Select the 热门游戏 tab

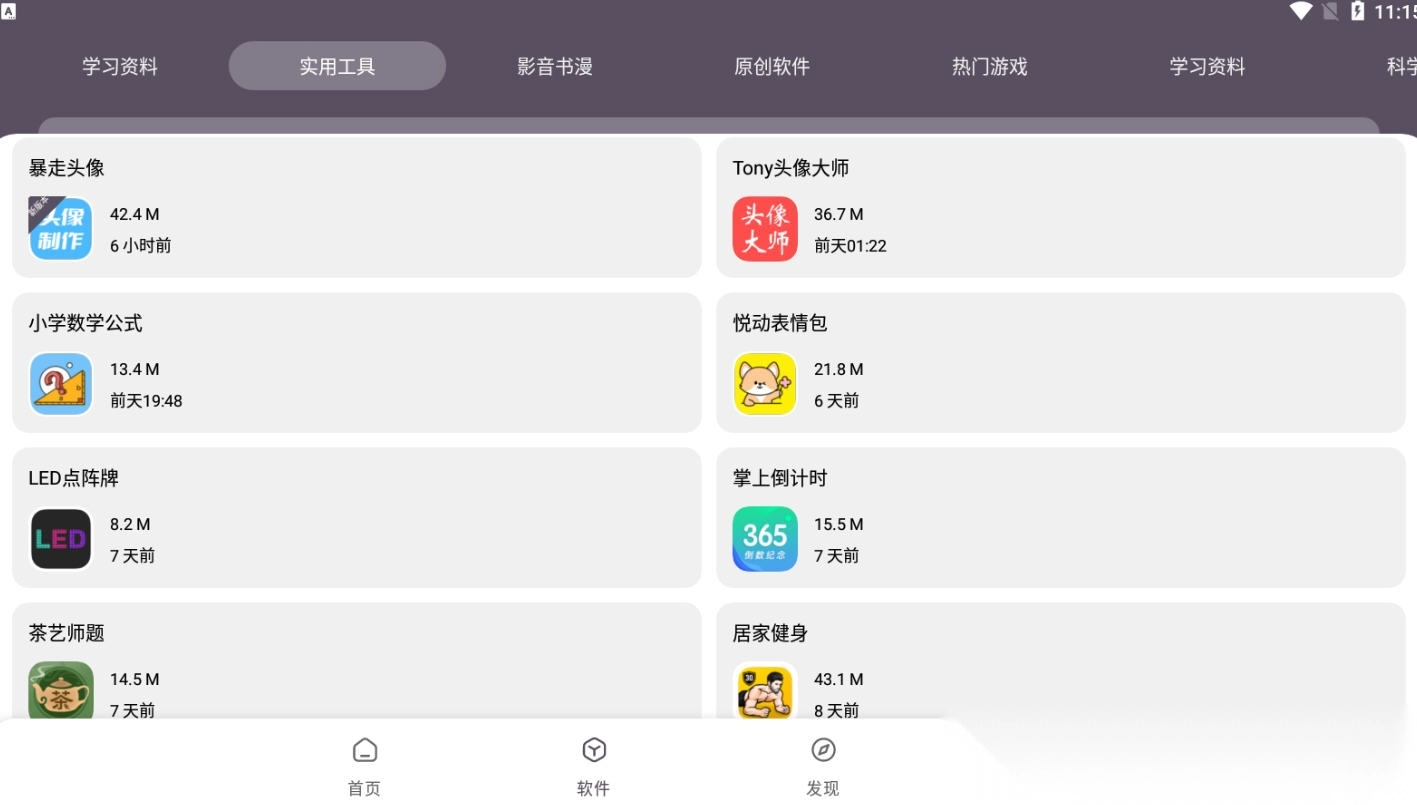point(989,67)
